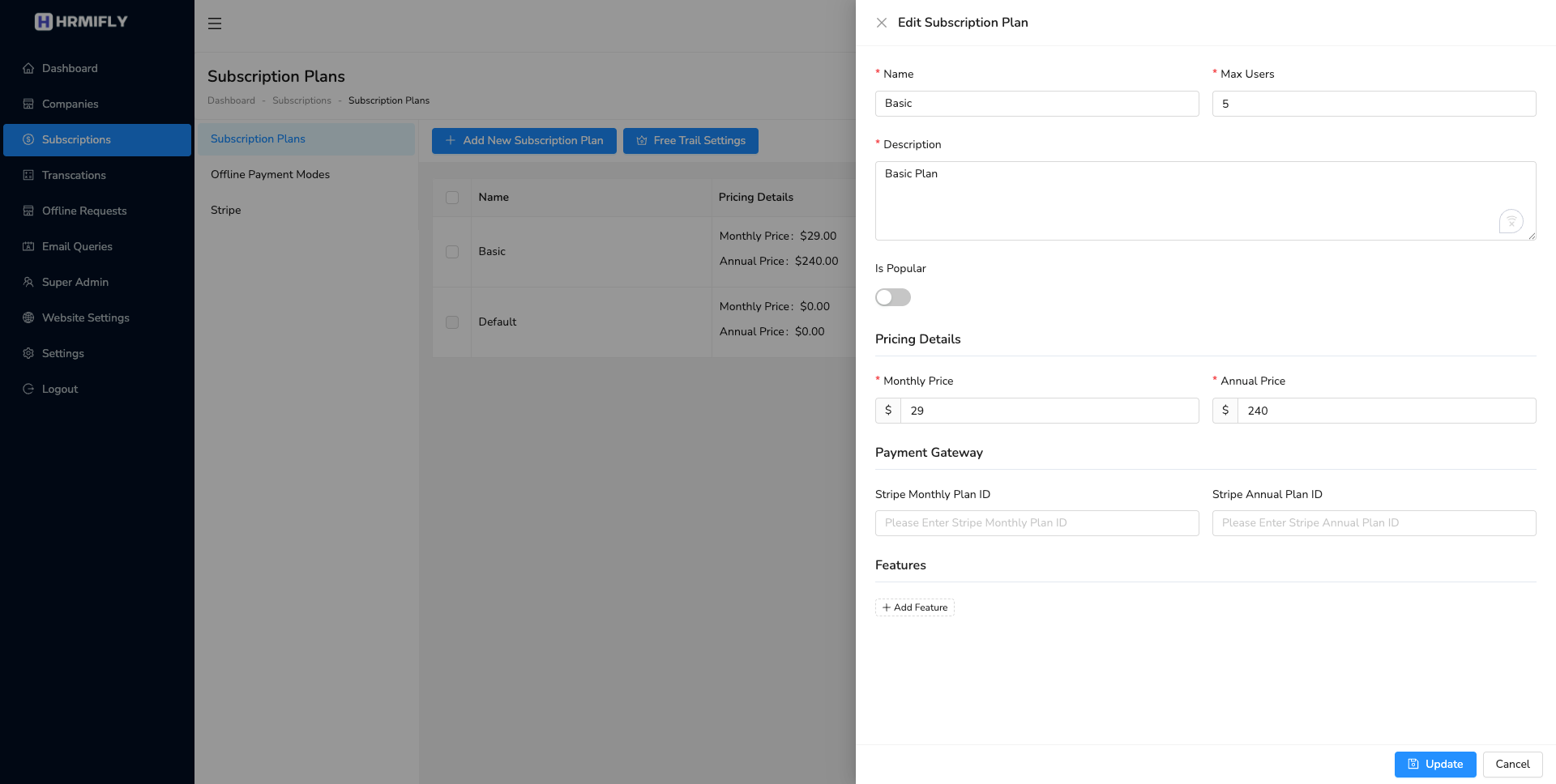The width and height of the screenshot is (1556, 784).
Task: Click the Add Feature button
Action: 915,607
